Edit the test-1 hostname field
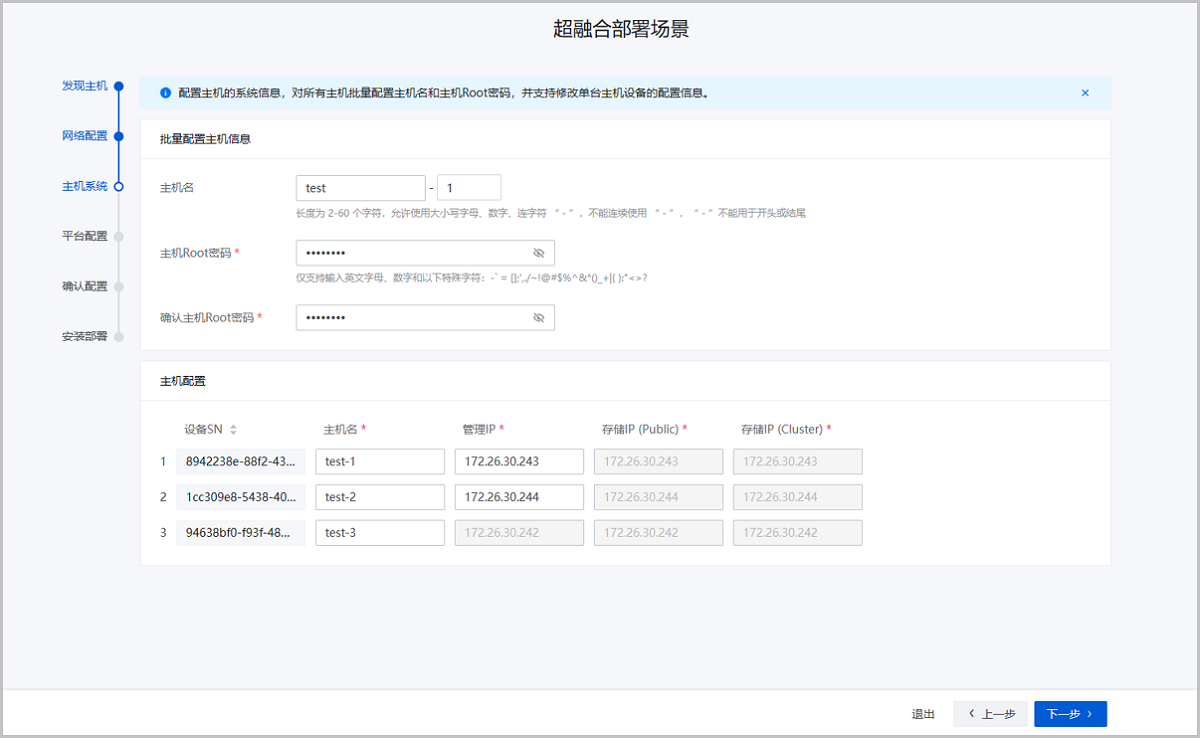Image resolution: width=1200 pixels, height=738 pixels. tap(379, 461)
